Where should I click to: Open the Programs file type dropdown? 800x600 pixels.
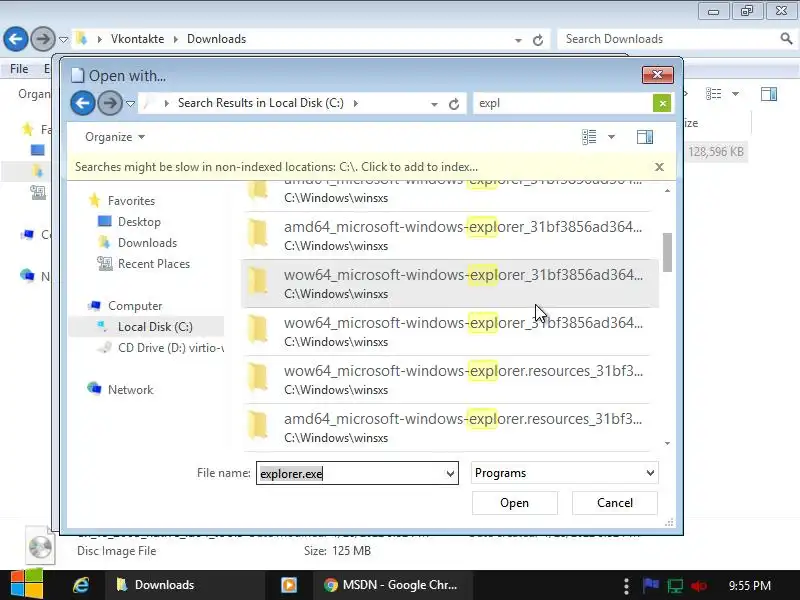click(x=565, y=473)
